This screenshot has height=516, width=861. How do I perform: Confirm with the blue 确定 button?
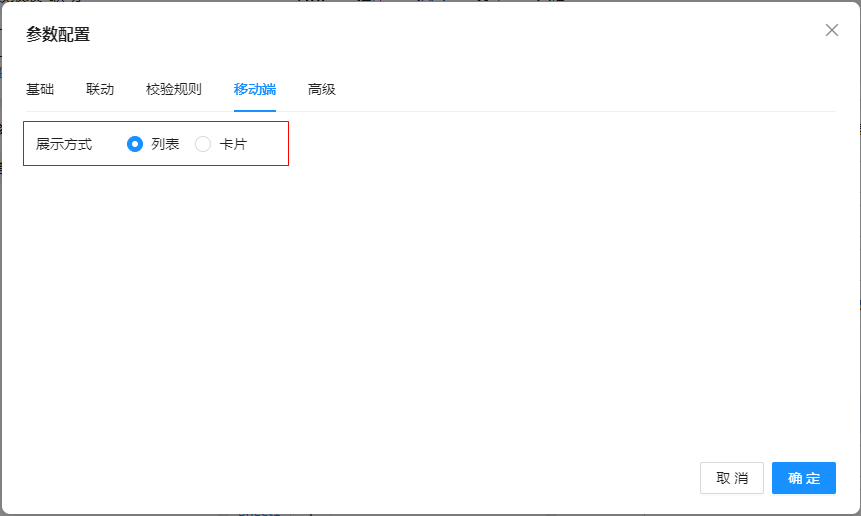click(x=803, y=478)
